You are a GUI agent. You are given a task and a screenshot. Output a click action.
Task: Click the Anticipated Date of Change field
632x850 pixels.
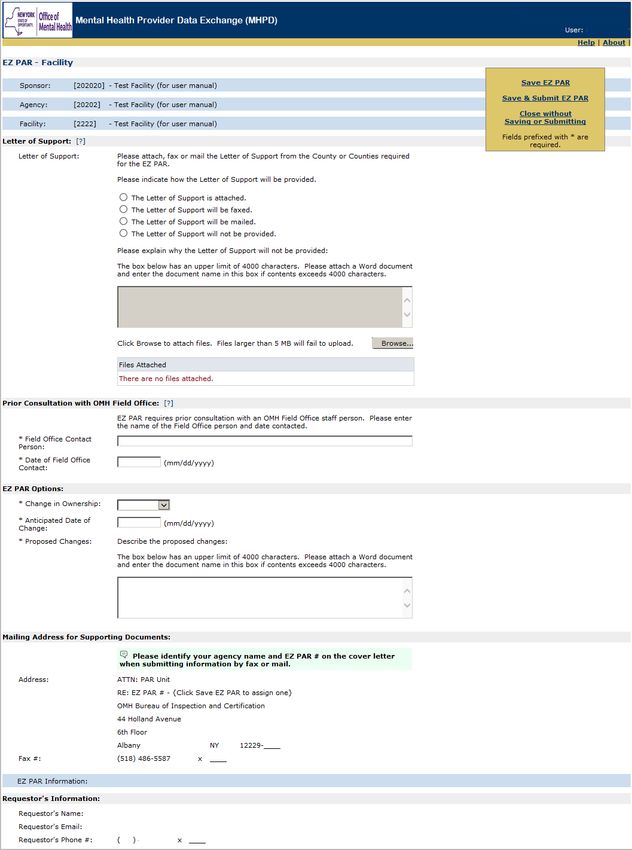[139, 523]
